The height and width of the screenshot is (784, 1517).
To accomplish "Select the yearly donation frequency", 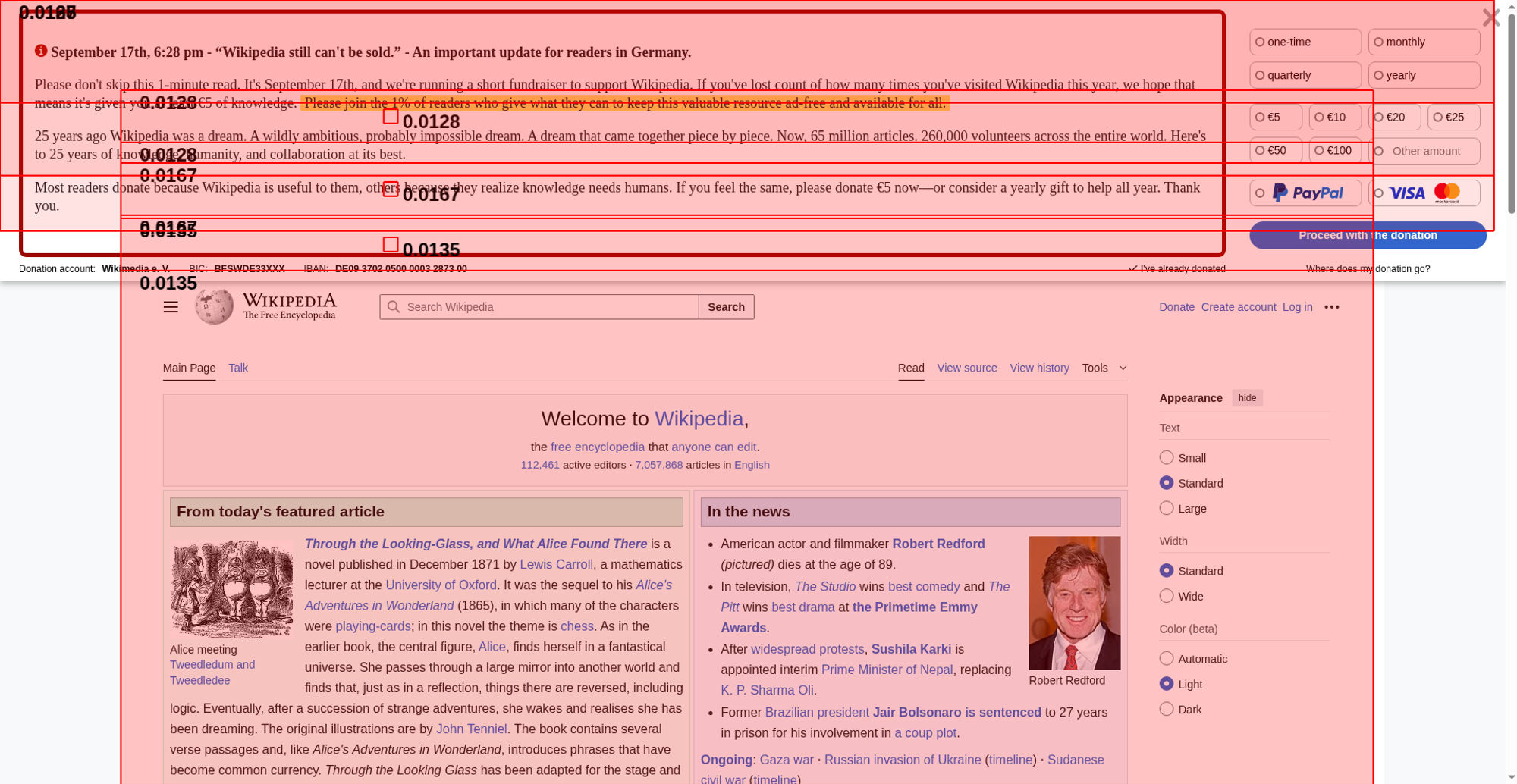I will [1424, 75].
